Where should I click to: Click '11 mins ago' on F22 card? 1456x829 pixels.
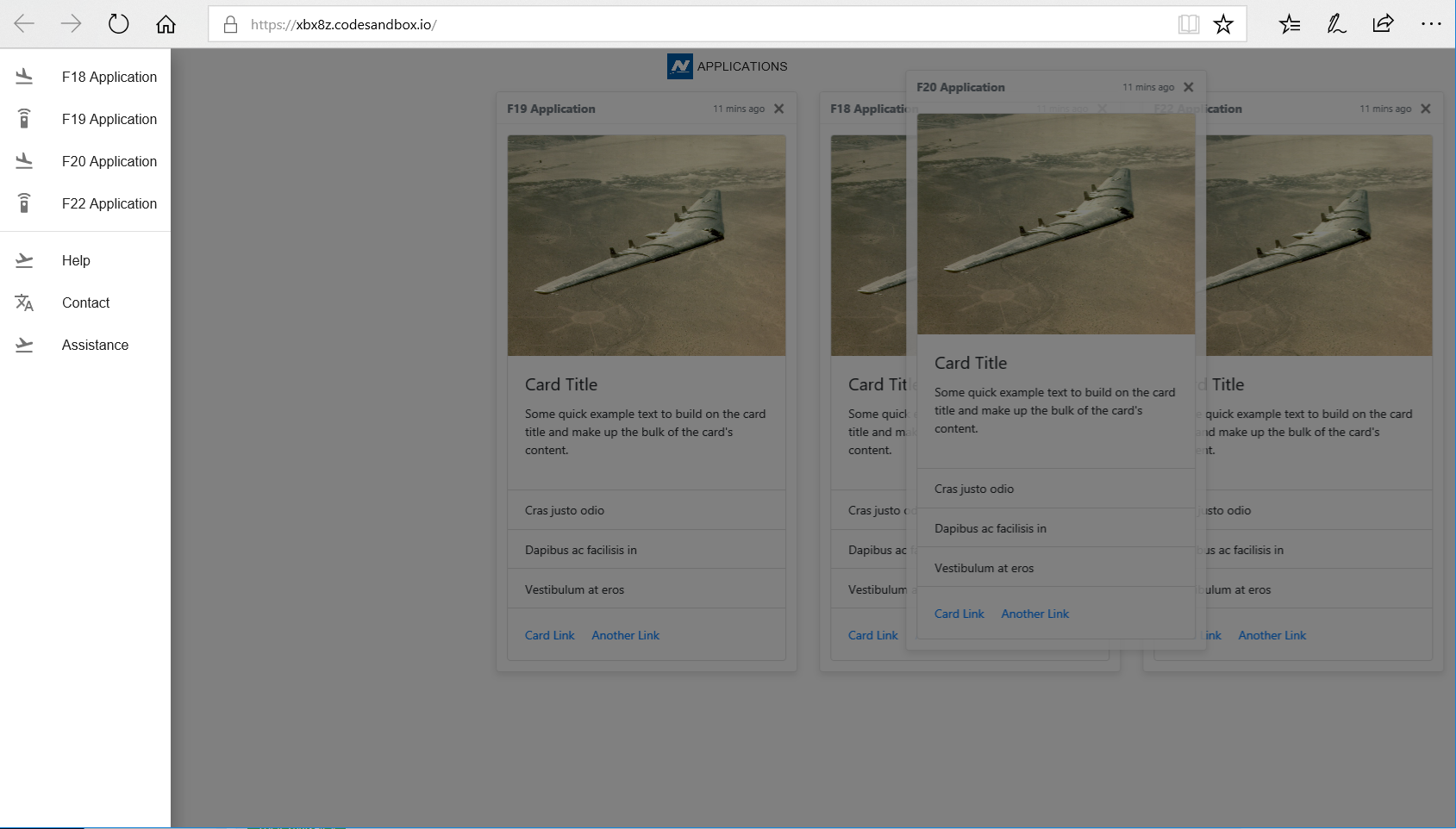click(x=1385, y=109)
